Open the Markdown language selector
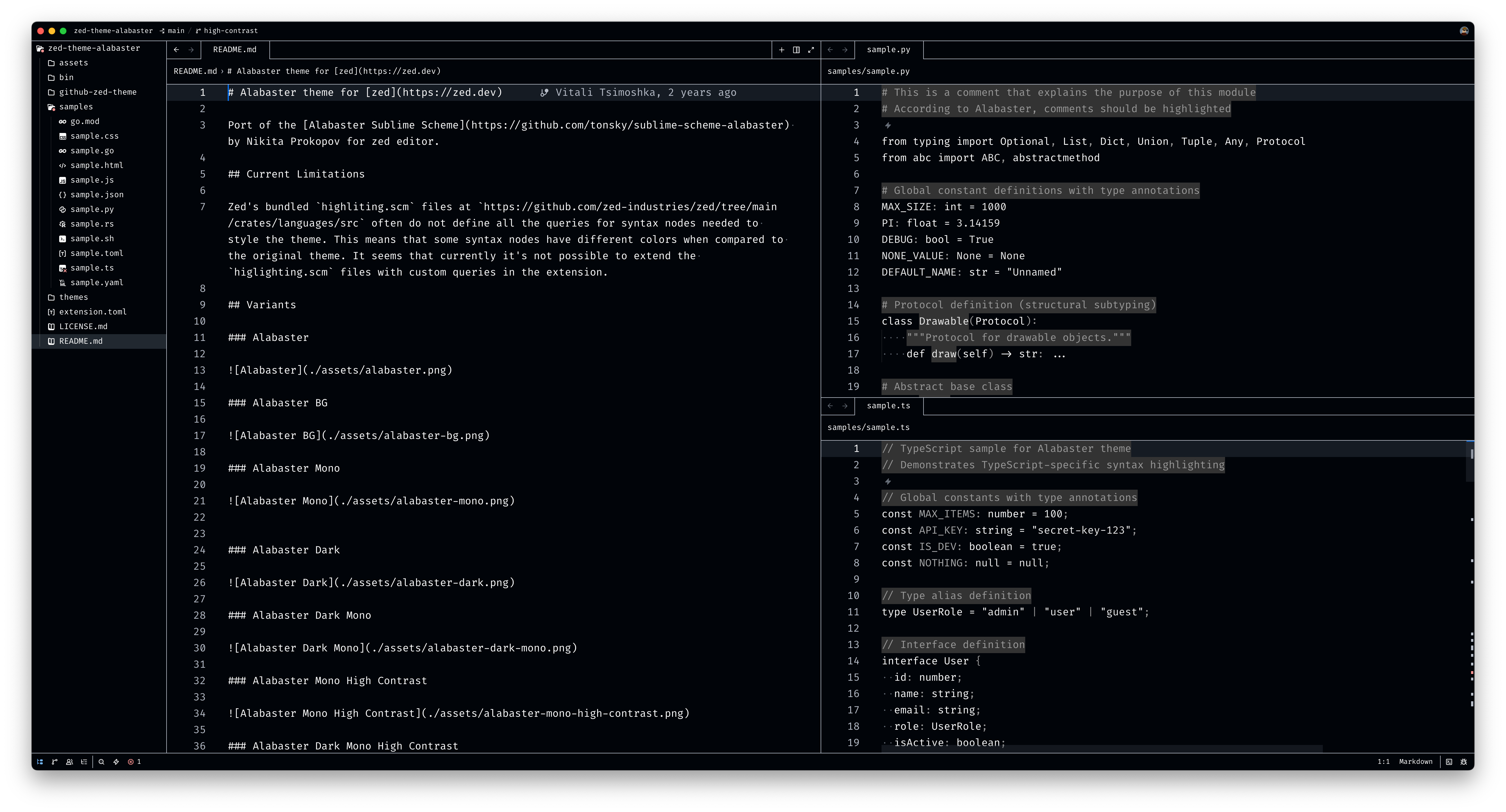Image resolution: width=1506 pixels, height=812 pixels. point(1415,762)
